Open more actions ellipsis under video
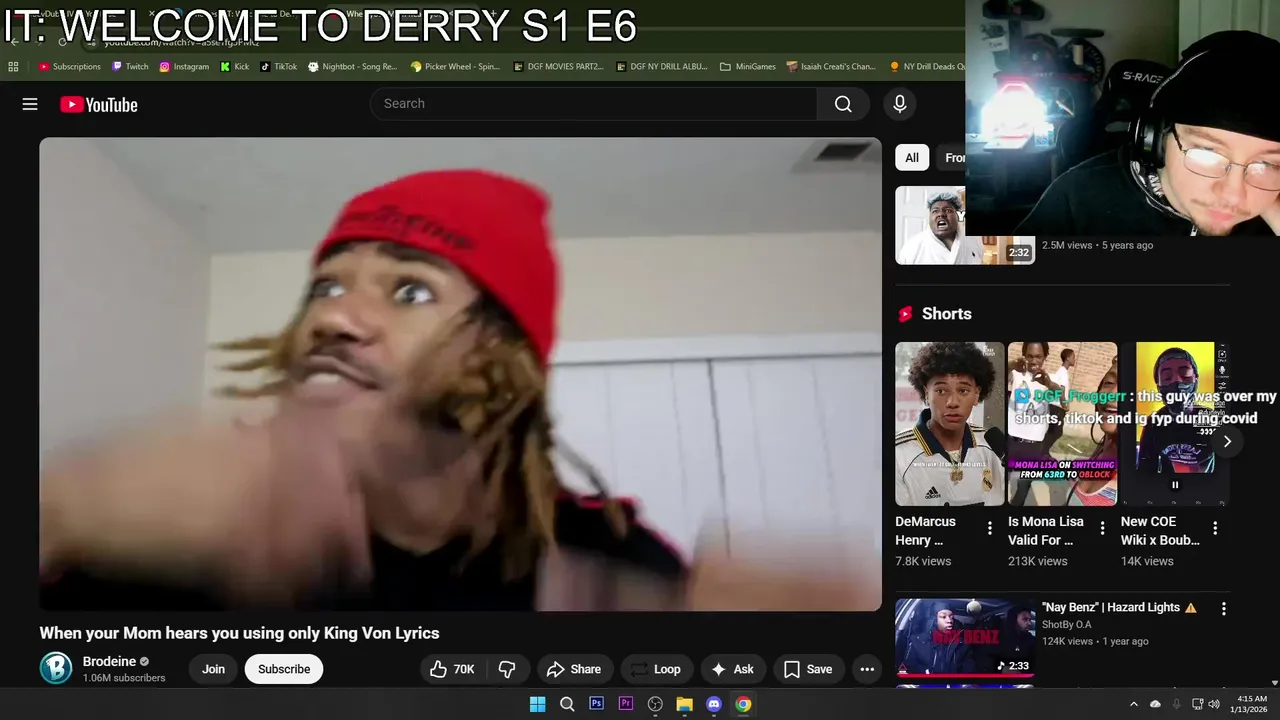Screen dimensions: 1280x720 867,669
